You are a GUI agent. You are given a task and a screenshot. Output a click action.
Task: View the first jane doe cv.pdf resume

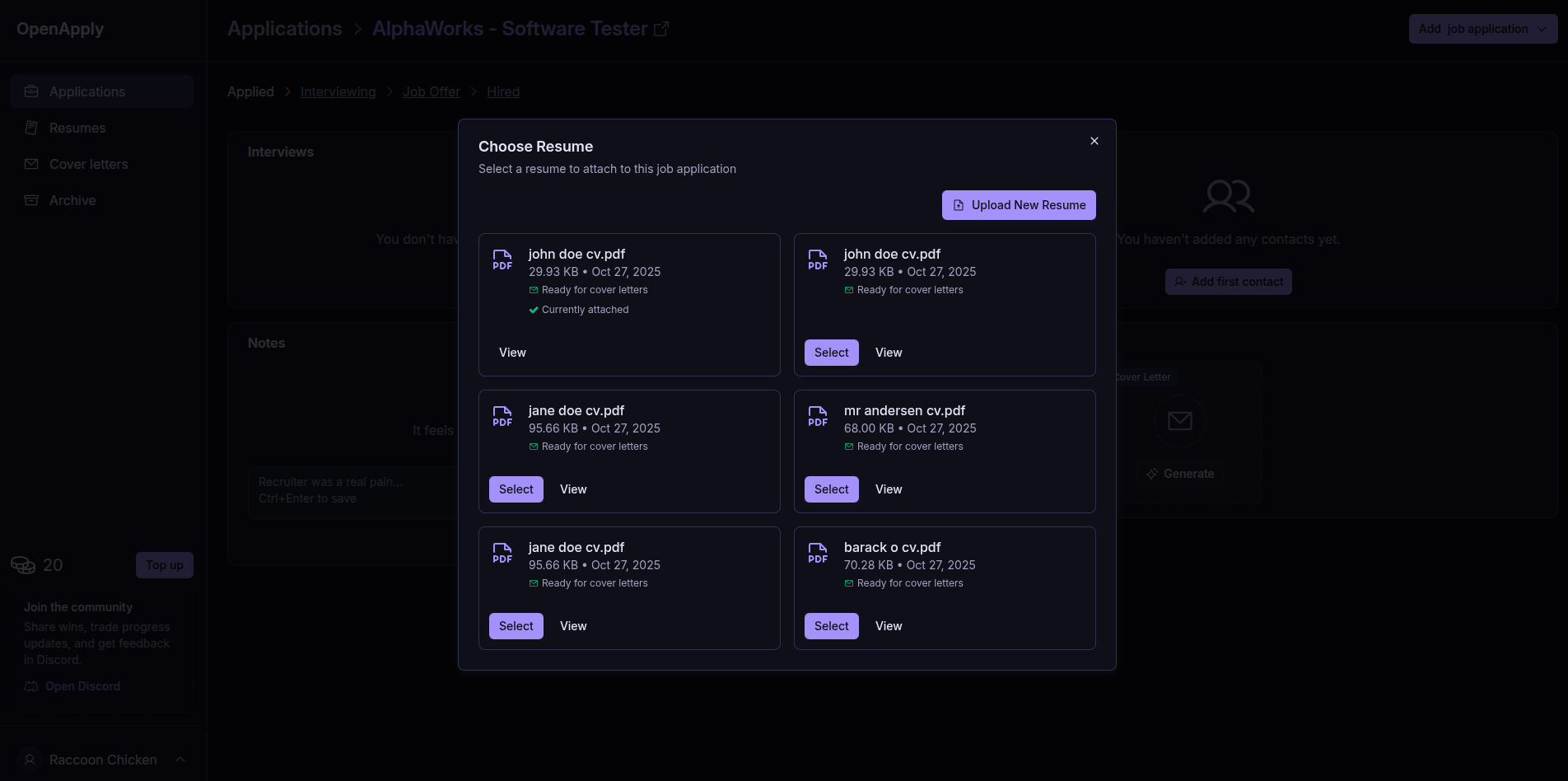573,489
